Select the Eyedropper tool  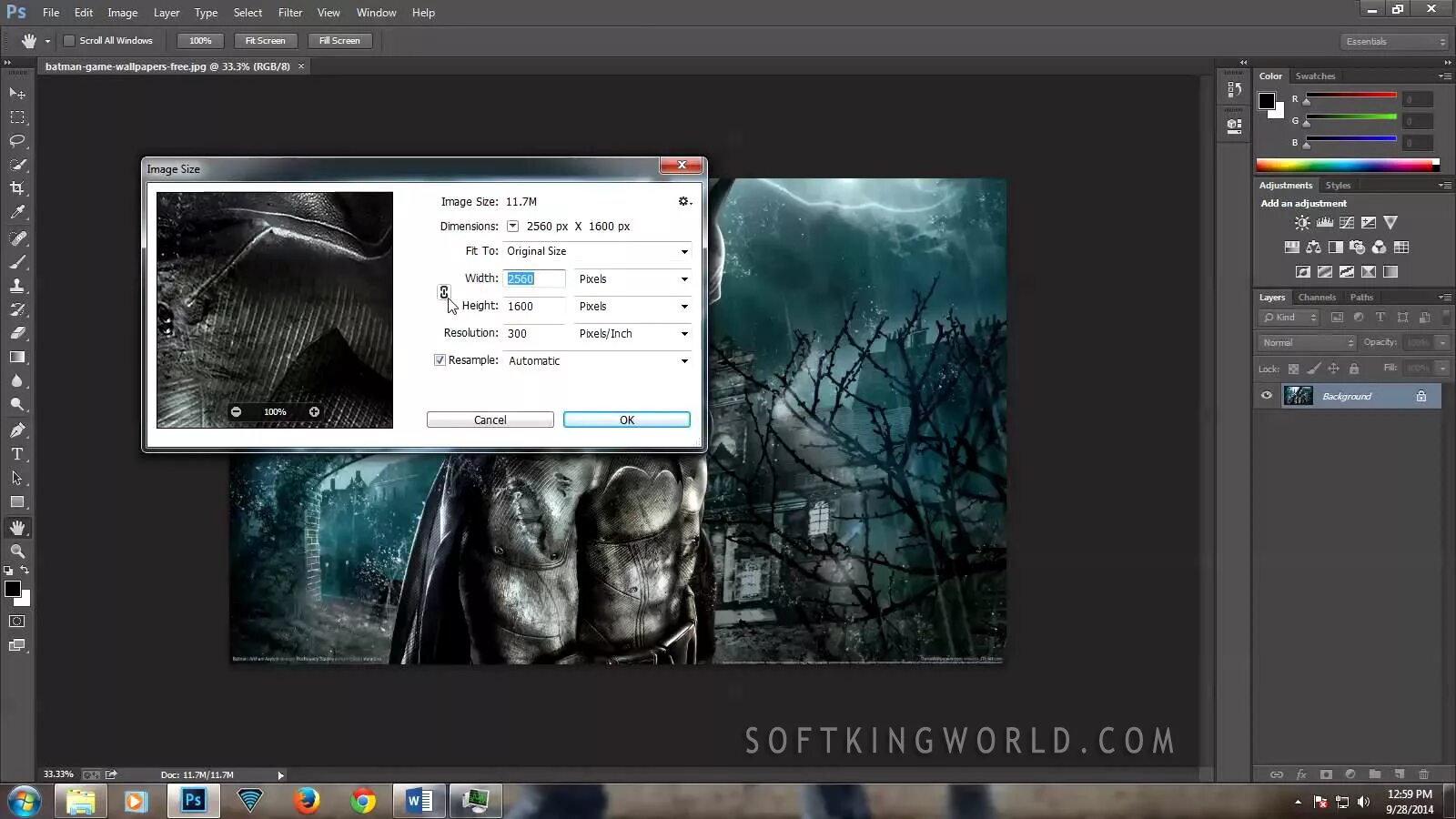tap(17, 212)
